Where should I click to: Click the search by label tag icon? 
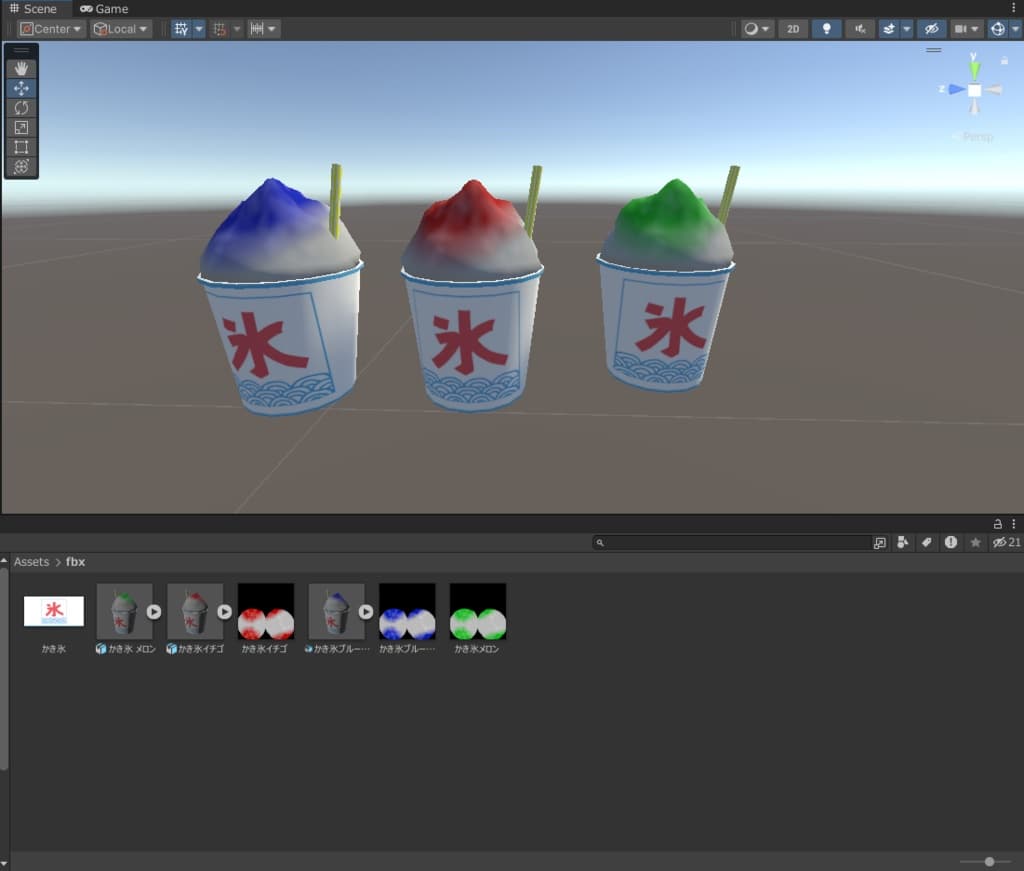click(927, 542)
